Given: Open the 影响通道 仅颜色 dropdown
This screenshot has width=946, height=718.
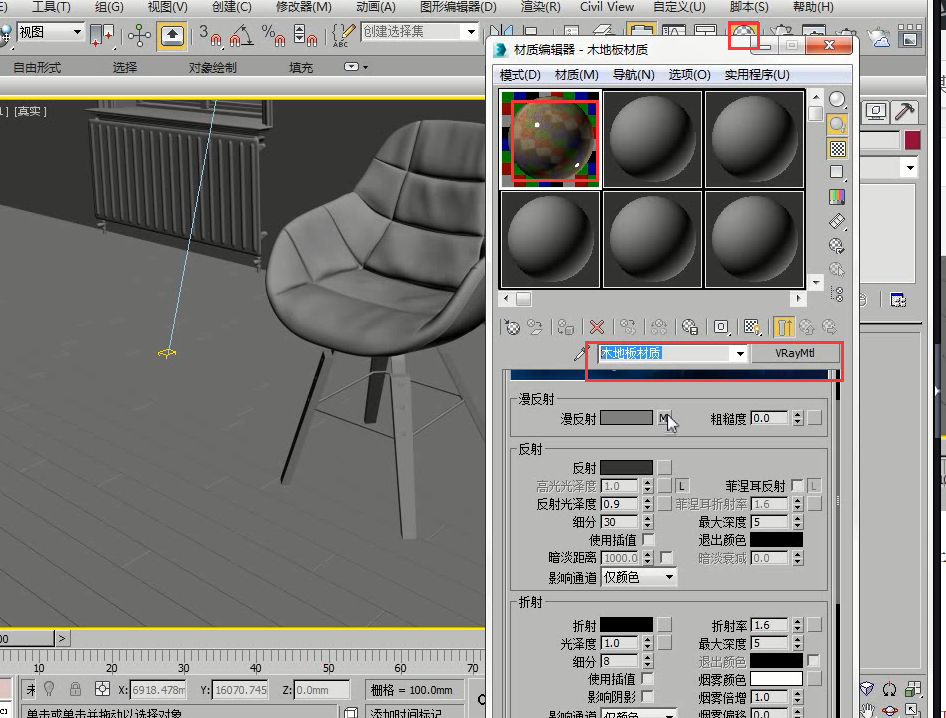Looking at the screenshot, I should [639, 577].
